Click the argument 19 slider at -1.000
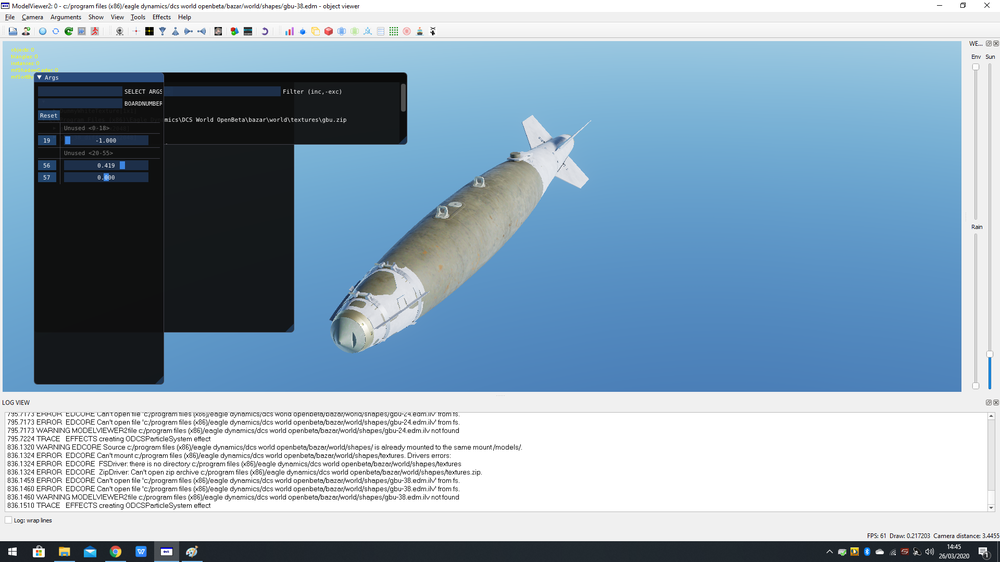Viewport: 1000px width, 562px height. point(106,140)
